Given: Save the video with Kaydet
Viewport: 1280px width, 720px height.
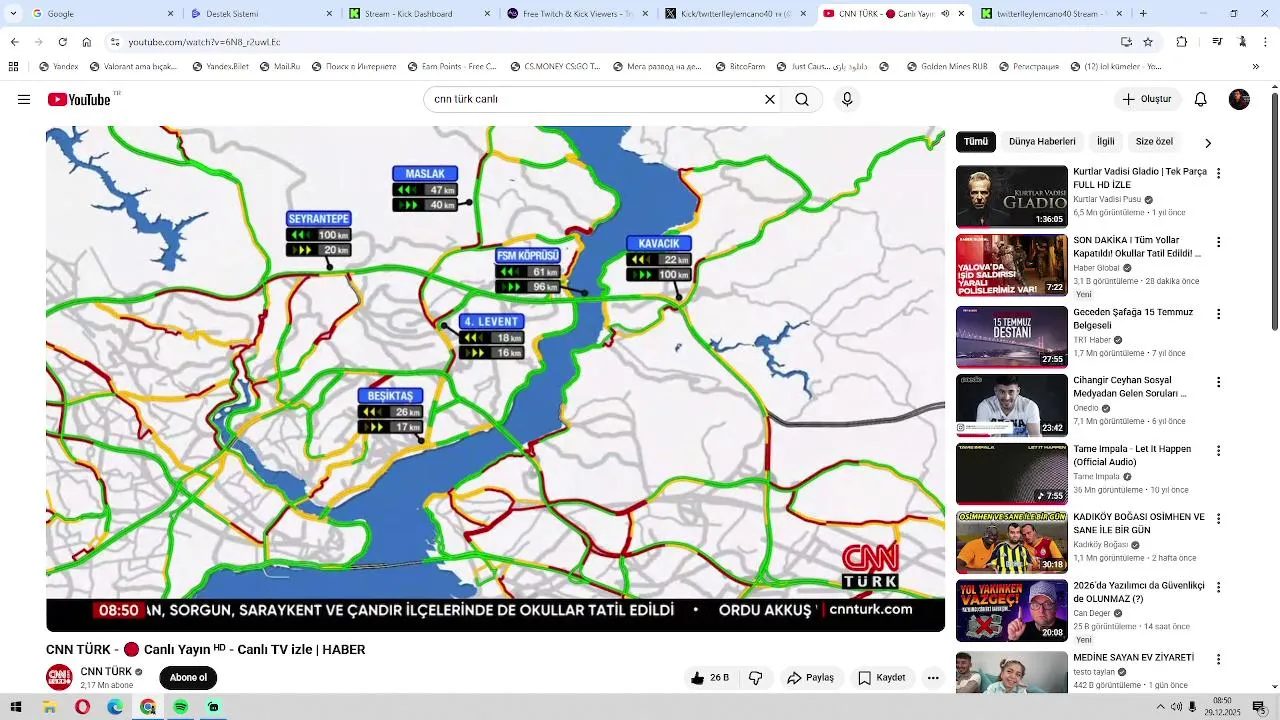Looking at the screenshot, I should [x=881, y=677].
